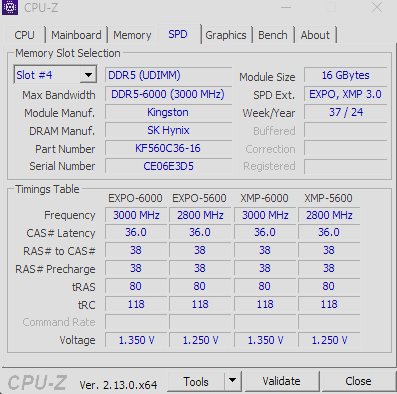
Task: Open the Memory tab
Action: [x=132, y=35]
